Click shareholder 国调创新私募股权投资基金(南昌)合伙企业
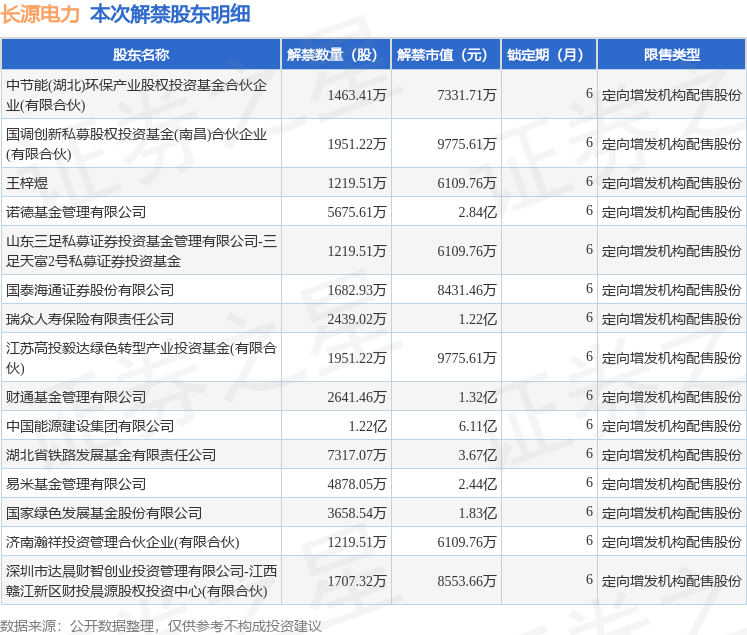Screen dimensions: 747x635 tap(136, 144)
